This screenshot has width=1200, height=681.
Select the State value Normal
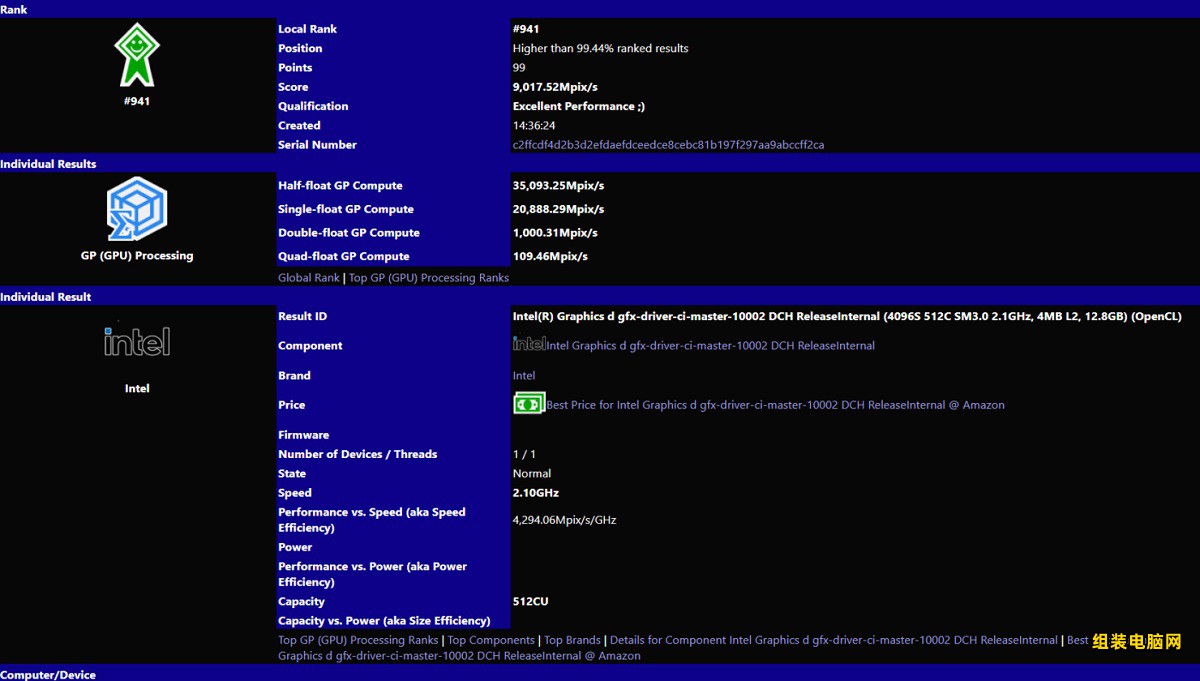point(532,474)
